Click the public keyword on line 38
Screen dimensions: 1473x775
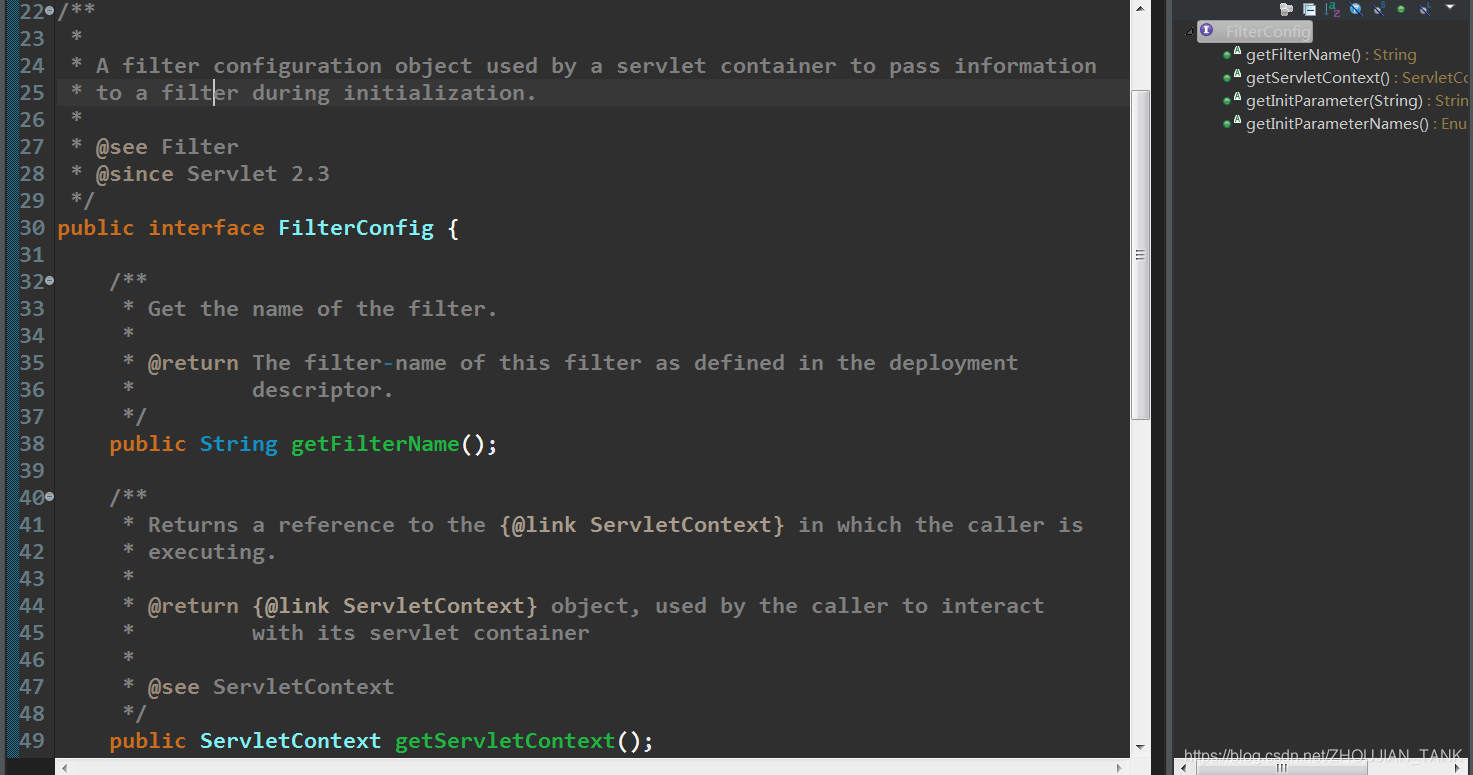coord(148,444)
